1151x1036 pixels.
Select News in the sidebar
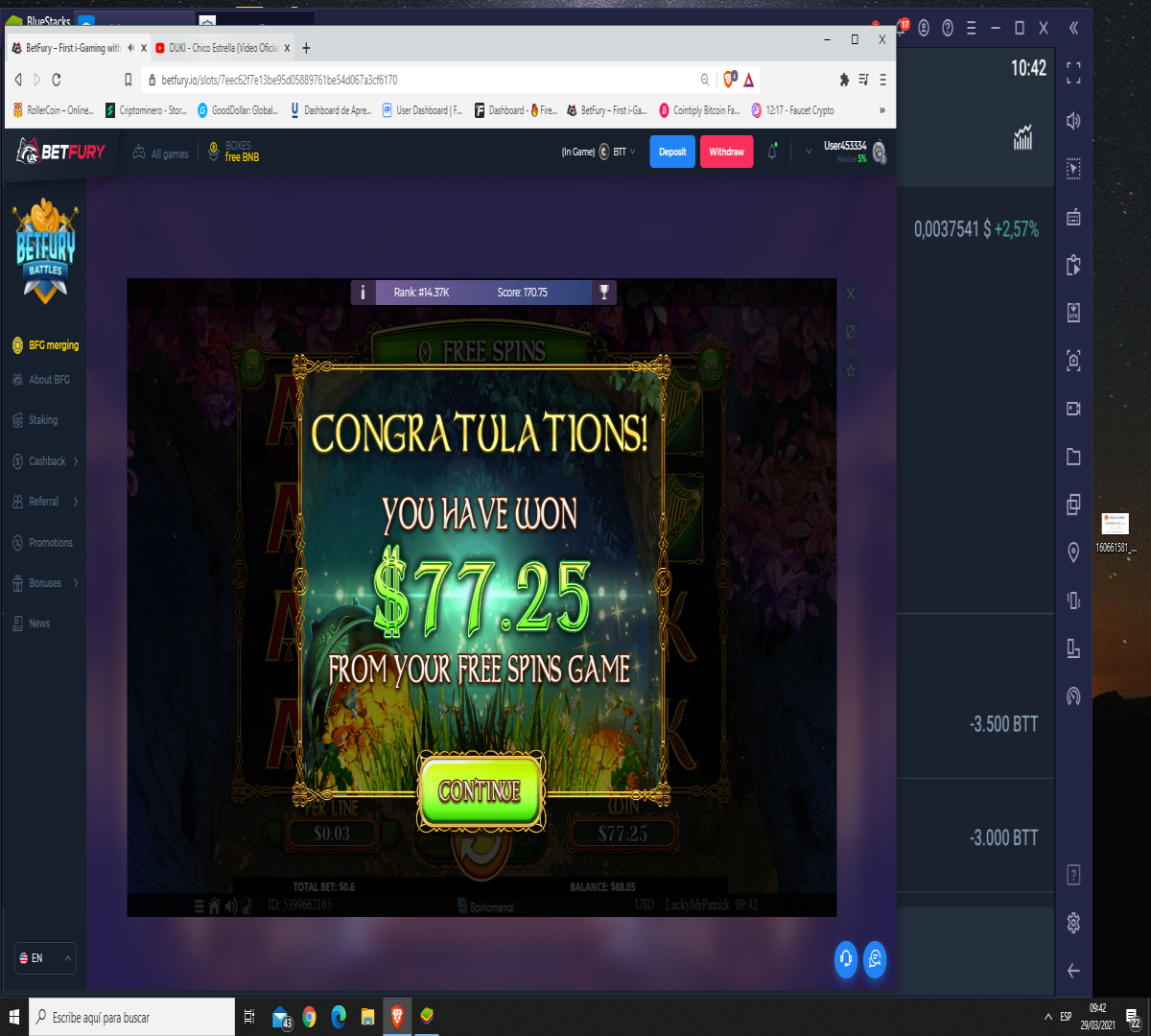31,624
